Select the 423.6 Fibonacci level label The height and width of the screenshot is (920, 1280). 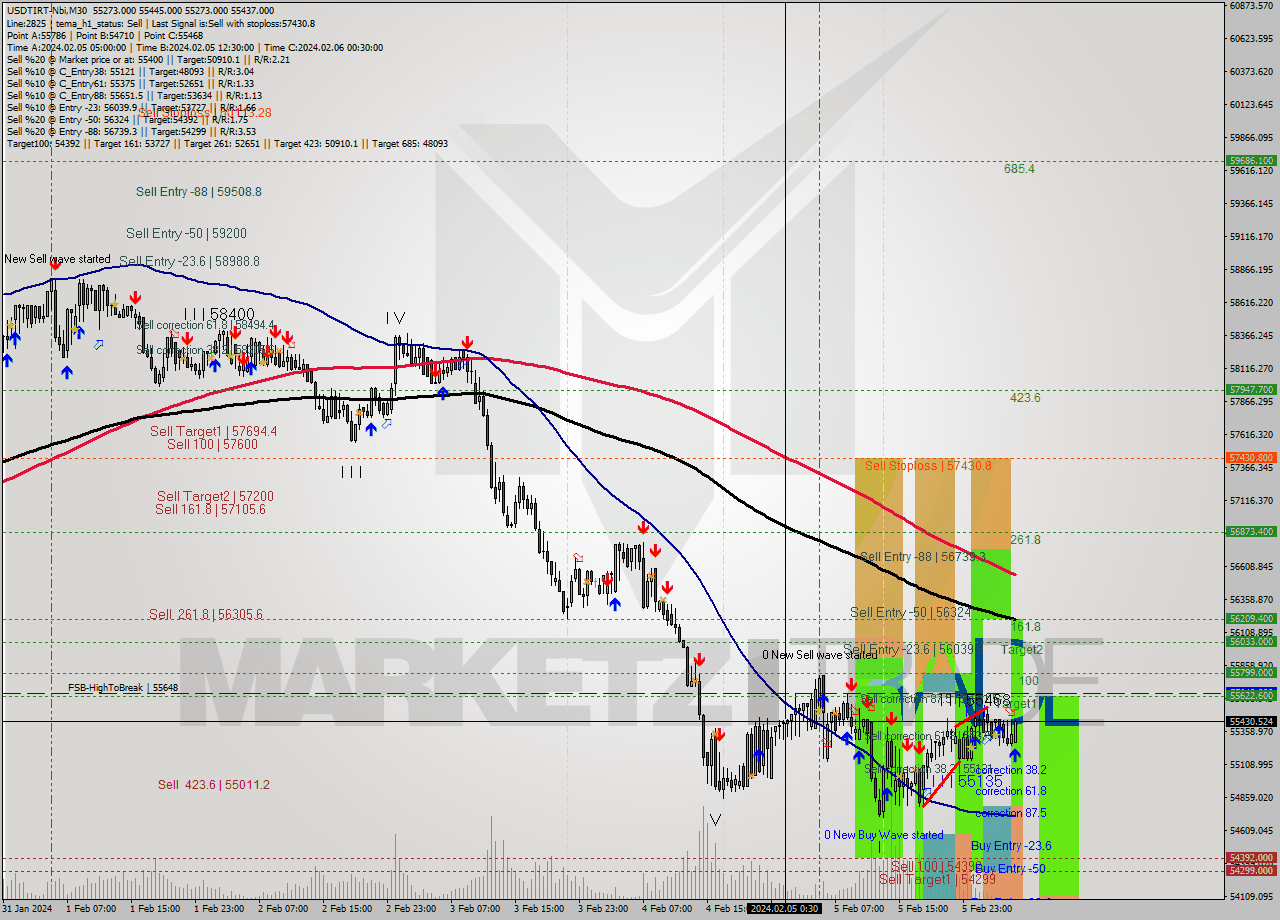[x=1025, y=397]
